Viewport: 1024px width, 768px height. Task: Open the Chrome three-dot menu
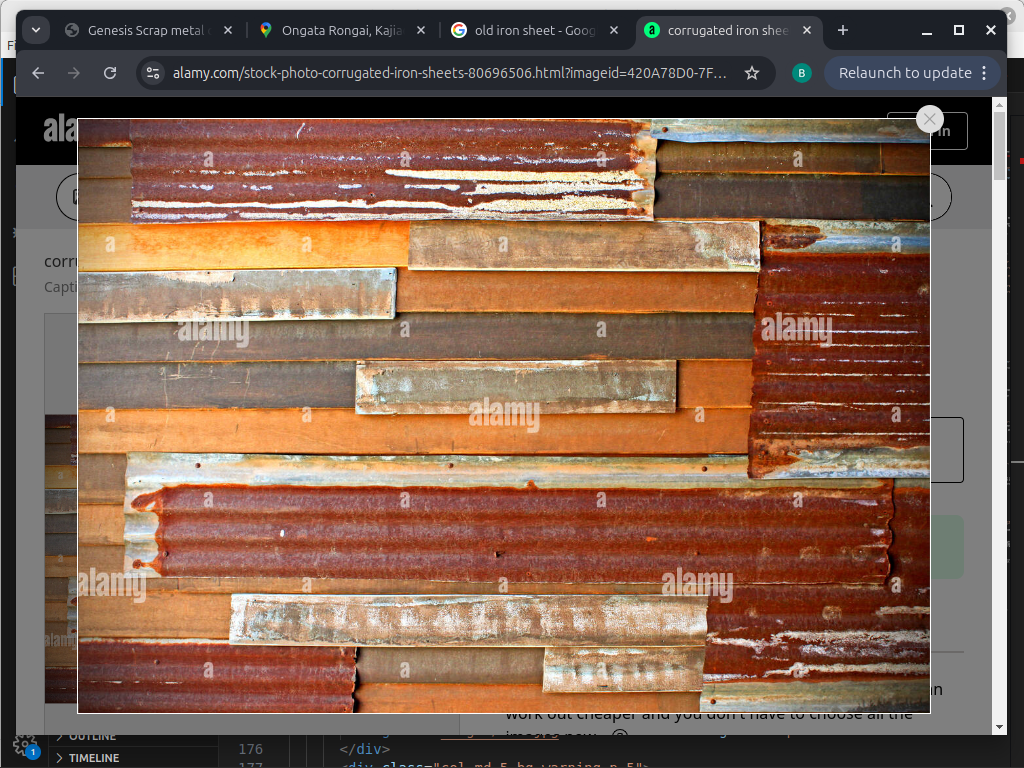(985, 72)
